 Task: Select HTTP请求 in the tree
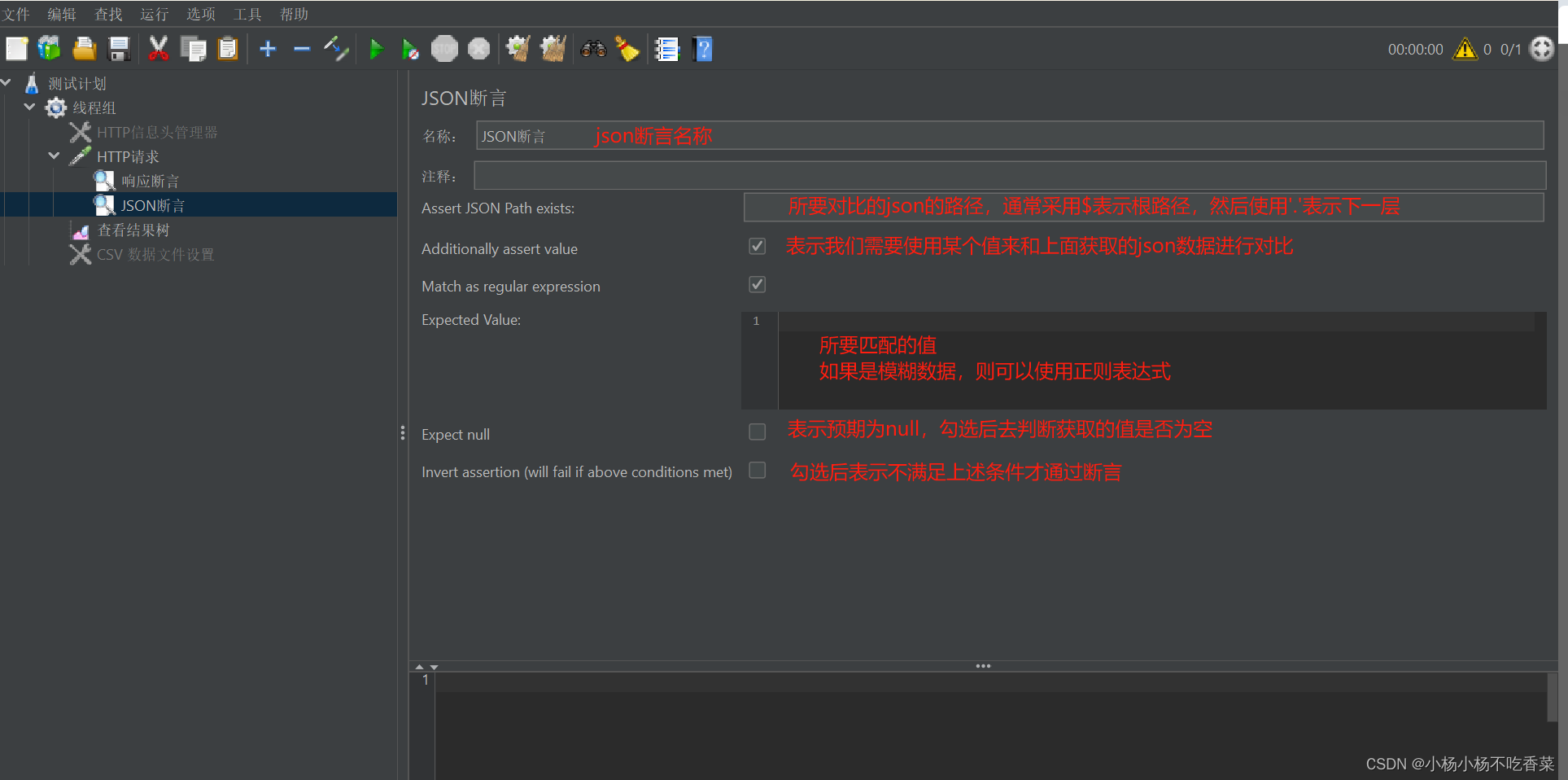click(x=128, y=156)
